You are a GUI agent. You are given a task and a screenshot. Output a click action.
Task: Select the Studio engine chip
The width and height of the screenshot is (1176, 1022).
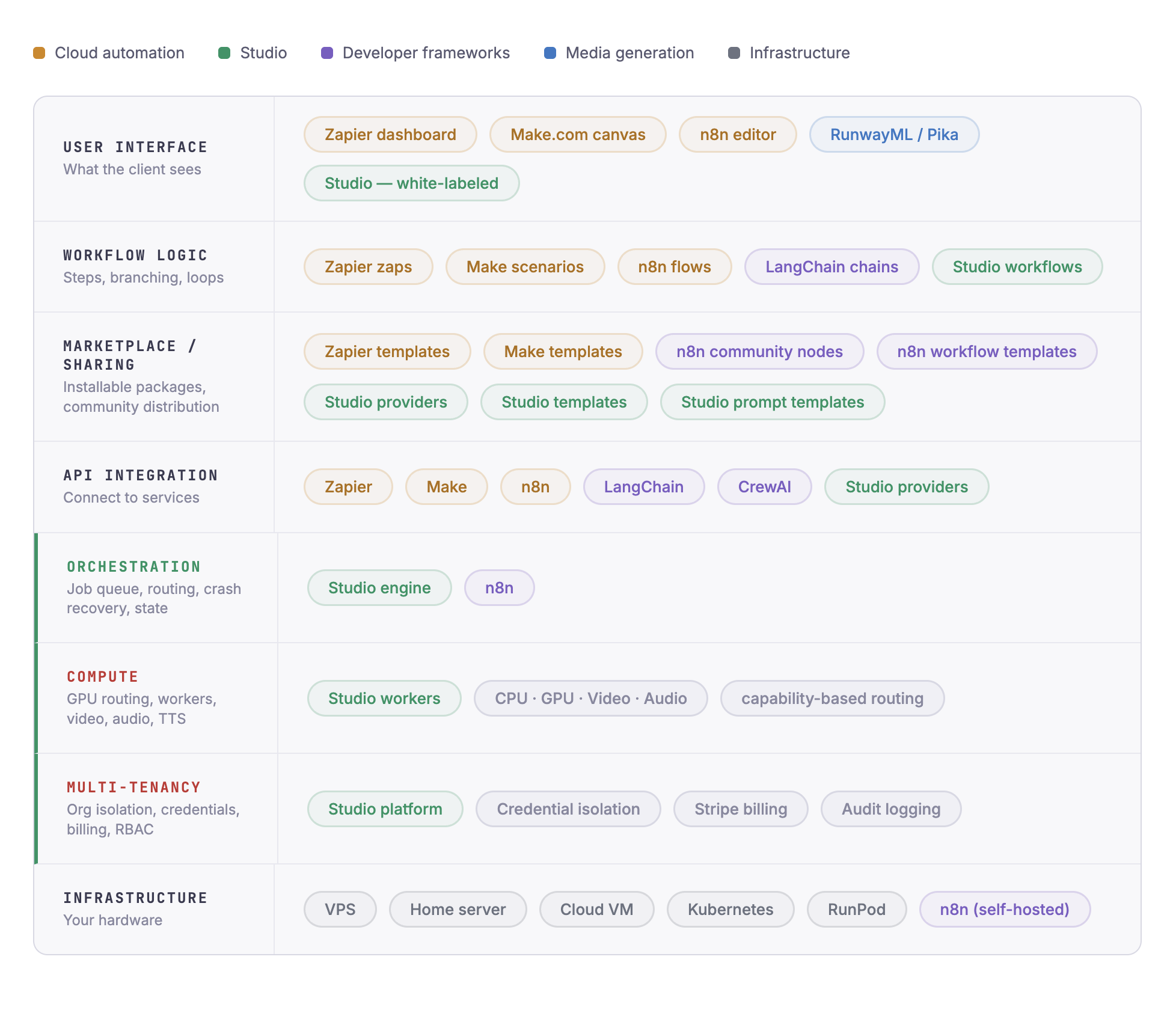coord(379,587)
